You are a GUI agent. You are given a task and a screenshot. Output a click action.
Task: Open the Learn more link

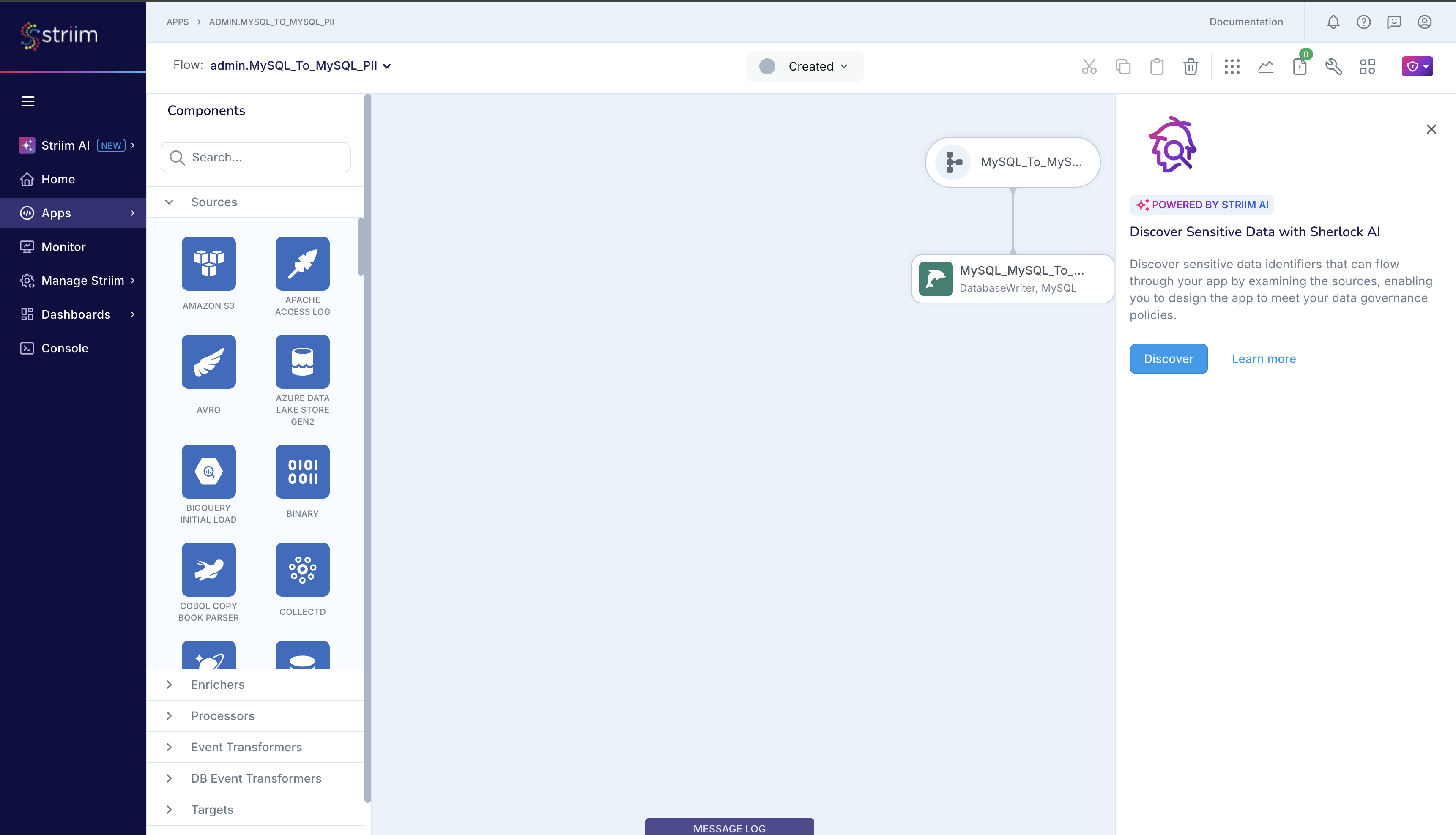coord(1263,358)
